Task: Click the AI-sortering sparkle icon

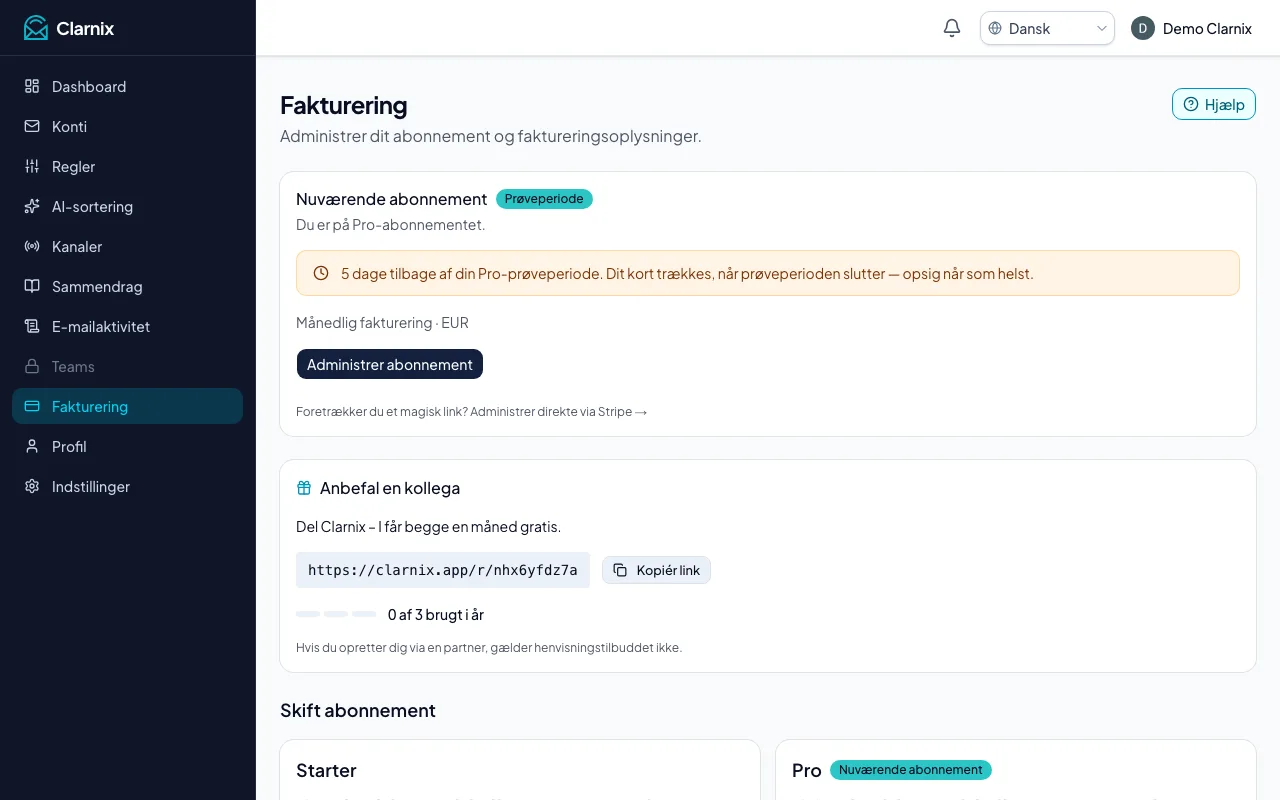Action: 32,206
